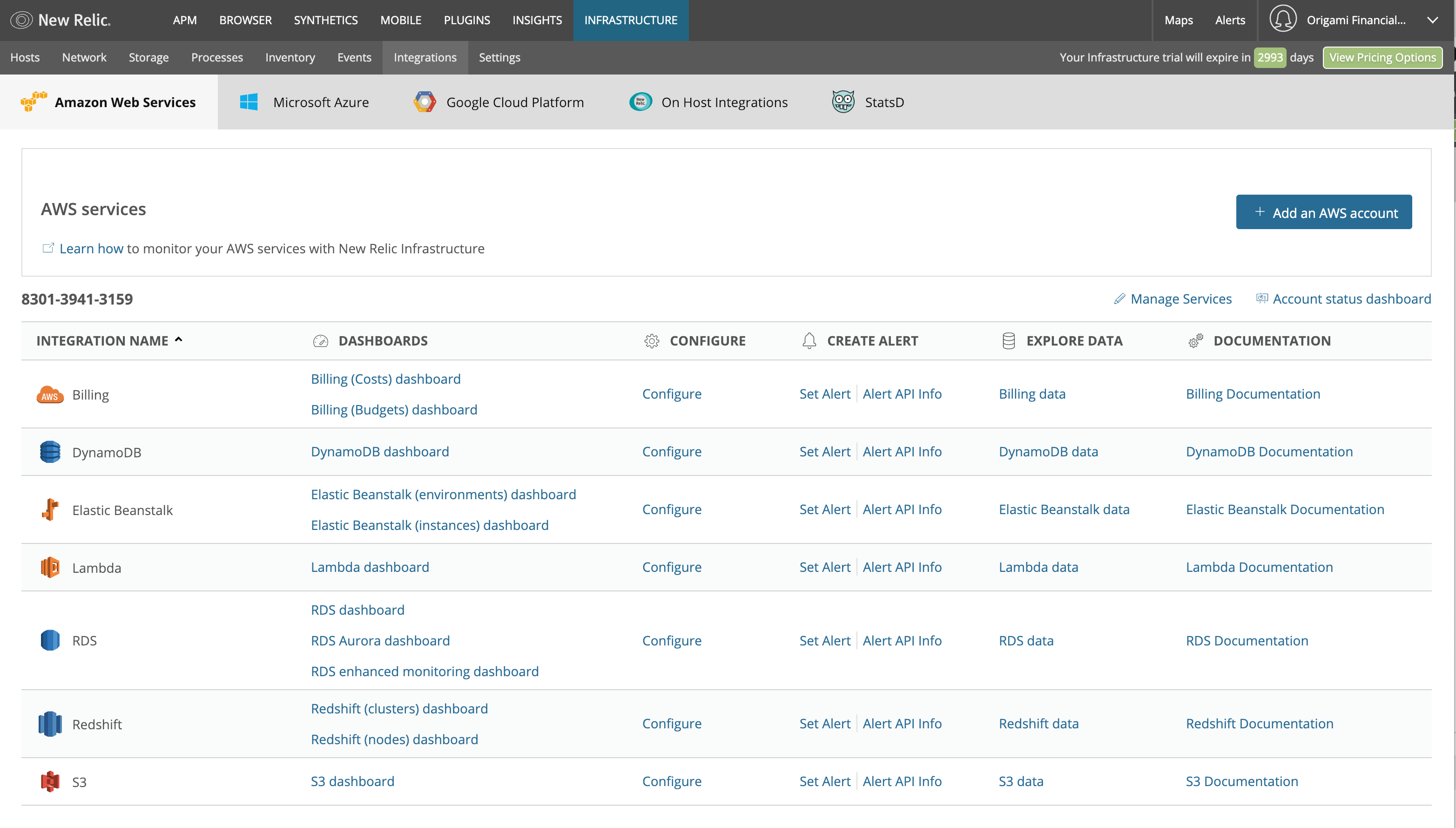Expand the Origami Financial account dropdown

[x=1432, y=20]
